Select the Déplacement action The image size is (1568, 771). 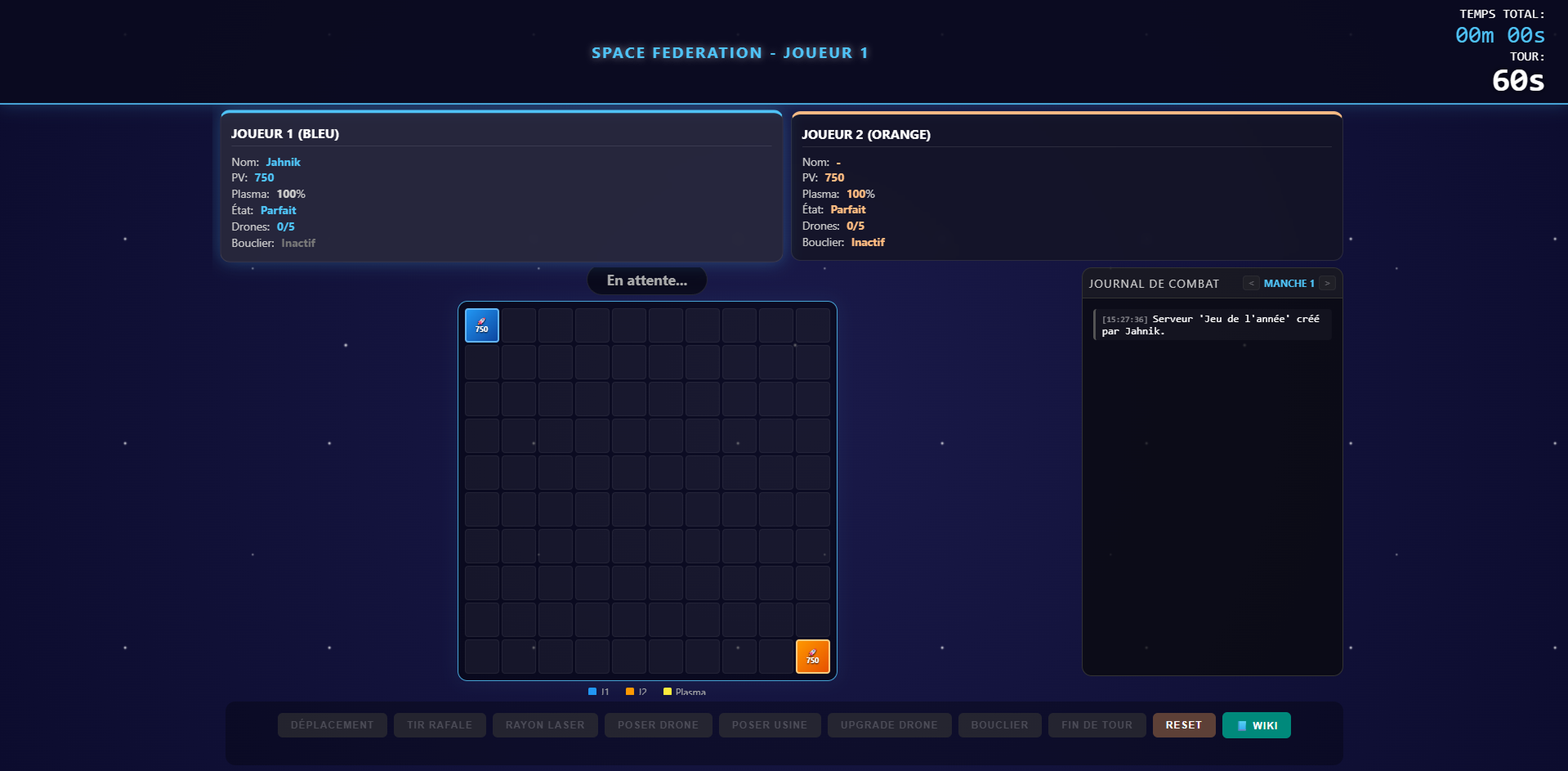point(332,724)
